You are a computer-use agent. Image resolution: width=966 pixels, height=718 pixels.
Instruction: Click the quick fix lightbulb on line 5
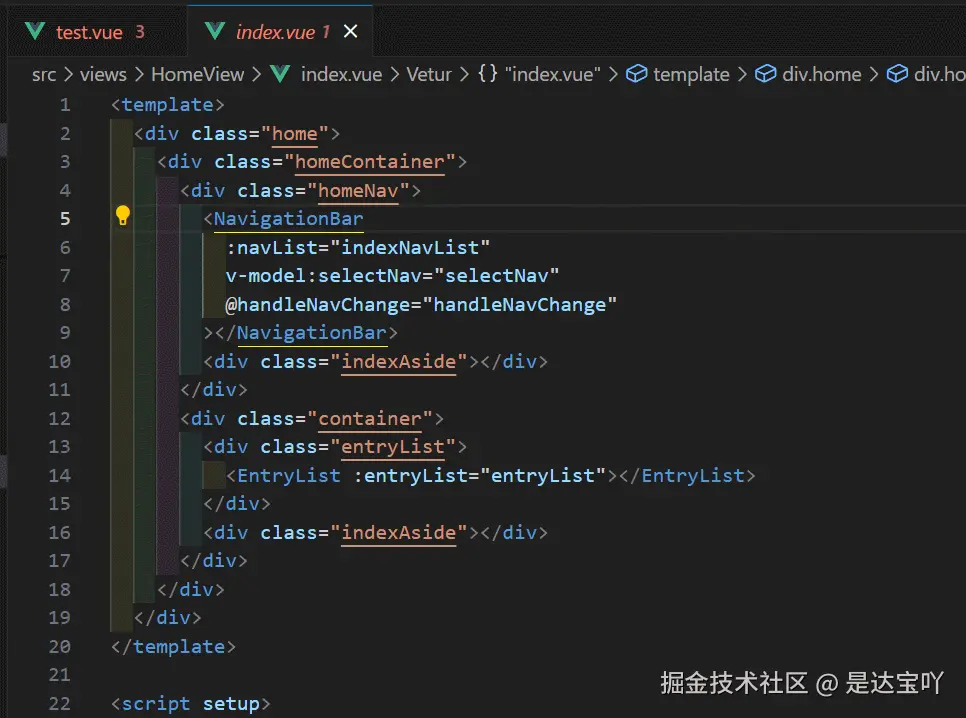tap(123, 214)
